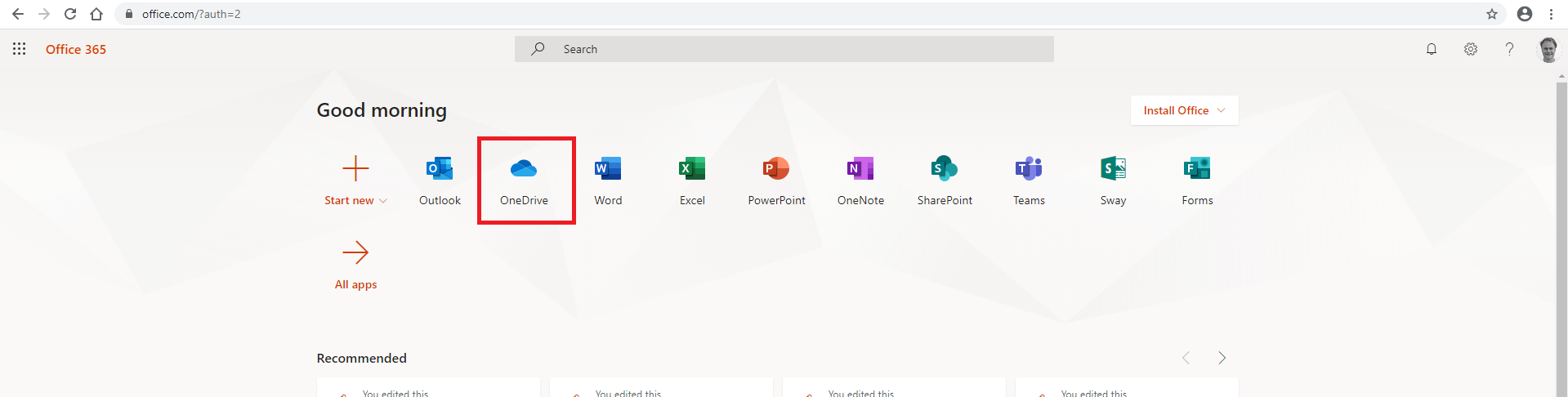Launch Microsoft Teams

point(1029,181)
